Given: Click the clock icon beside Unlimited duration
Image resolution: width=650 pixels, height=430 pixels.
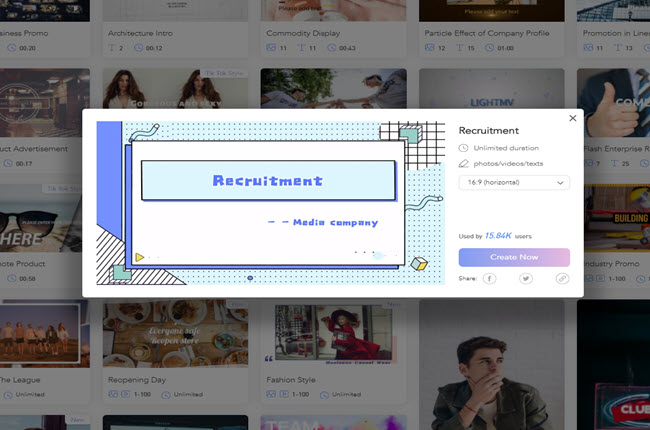Looking at the screenshot, I should [x=463, y=148].
